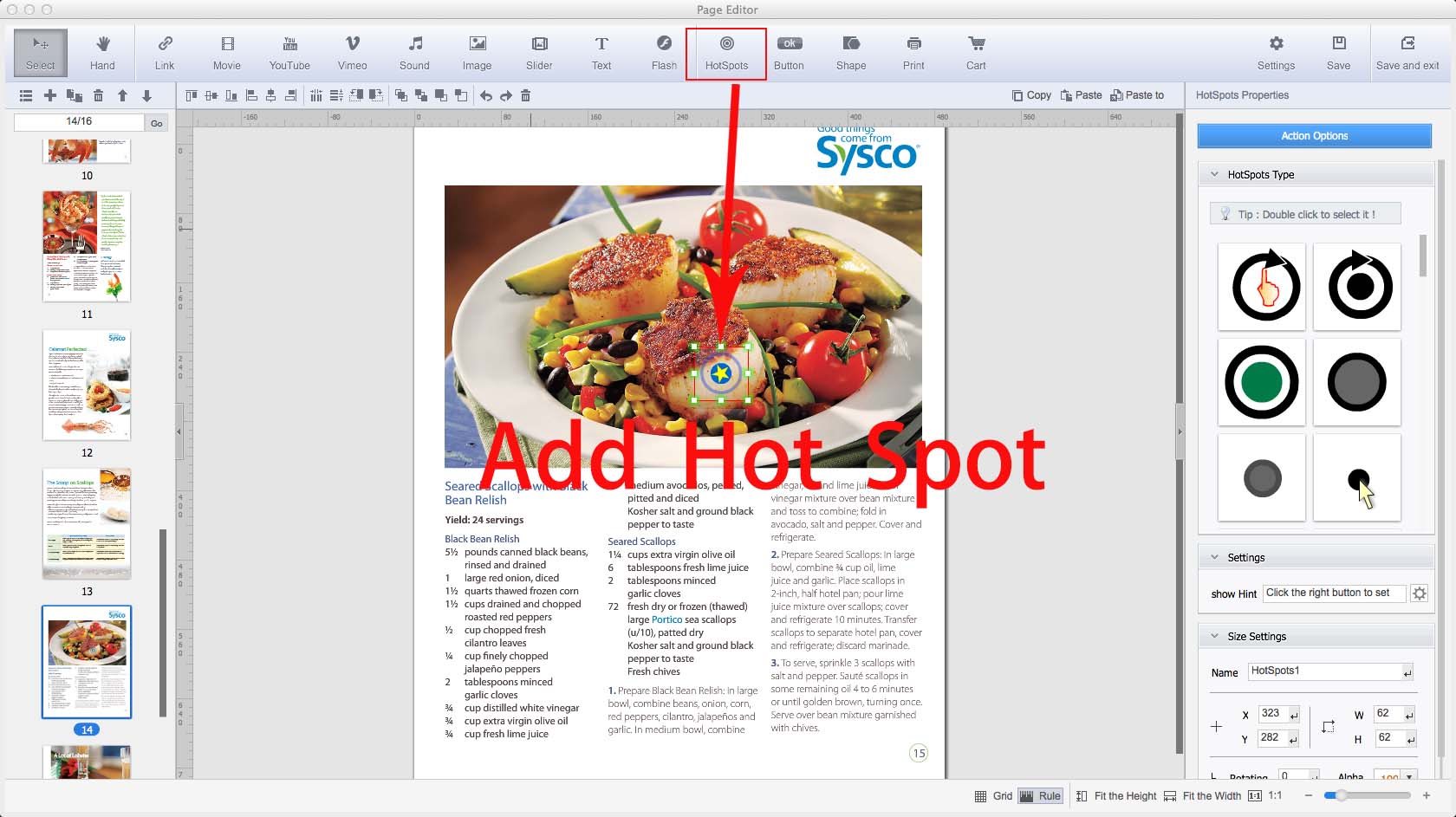Image resolution: width=1456 pixels, height=817 pixels.
Task: Open the Shape tool
Action: click(x=851, y=53)
